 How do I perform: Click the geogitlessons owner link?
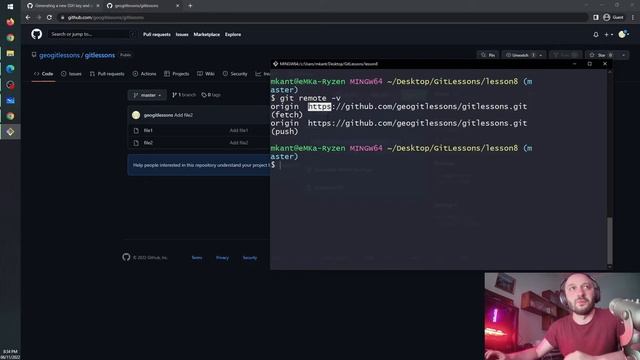pyautogui.click(x=59, y=55)
